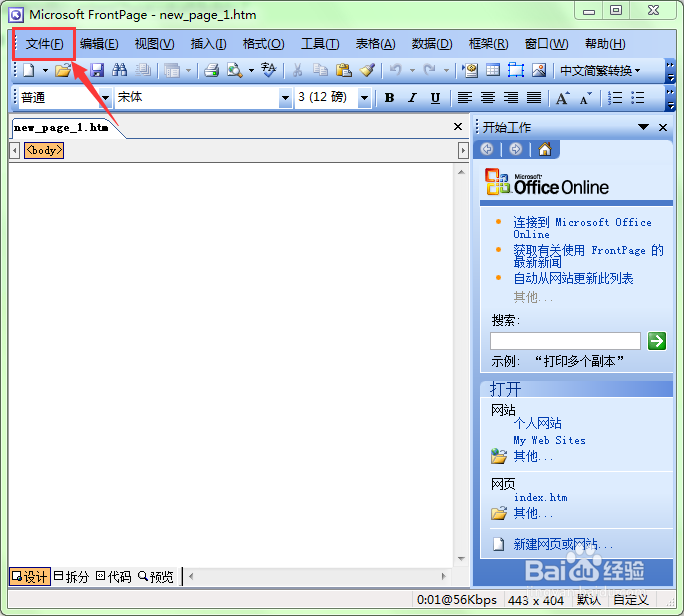Open the style dropdown showing 普通

coord(105,97)
